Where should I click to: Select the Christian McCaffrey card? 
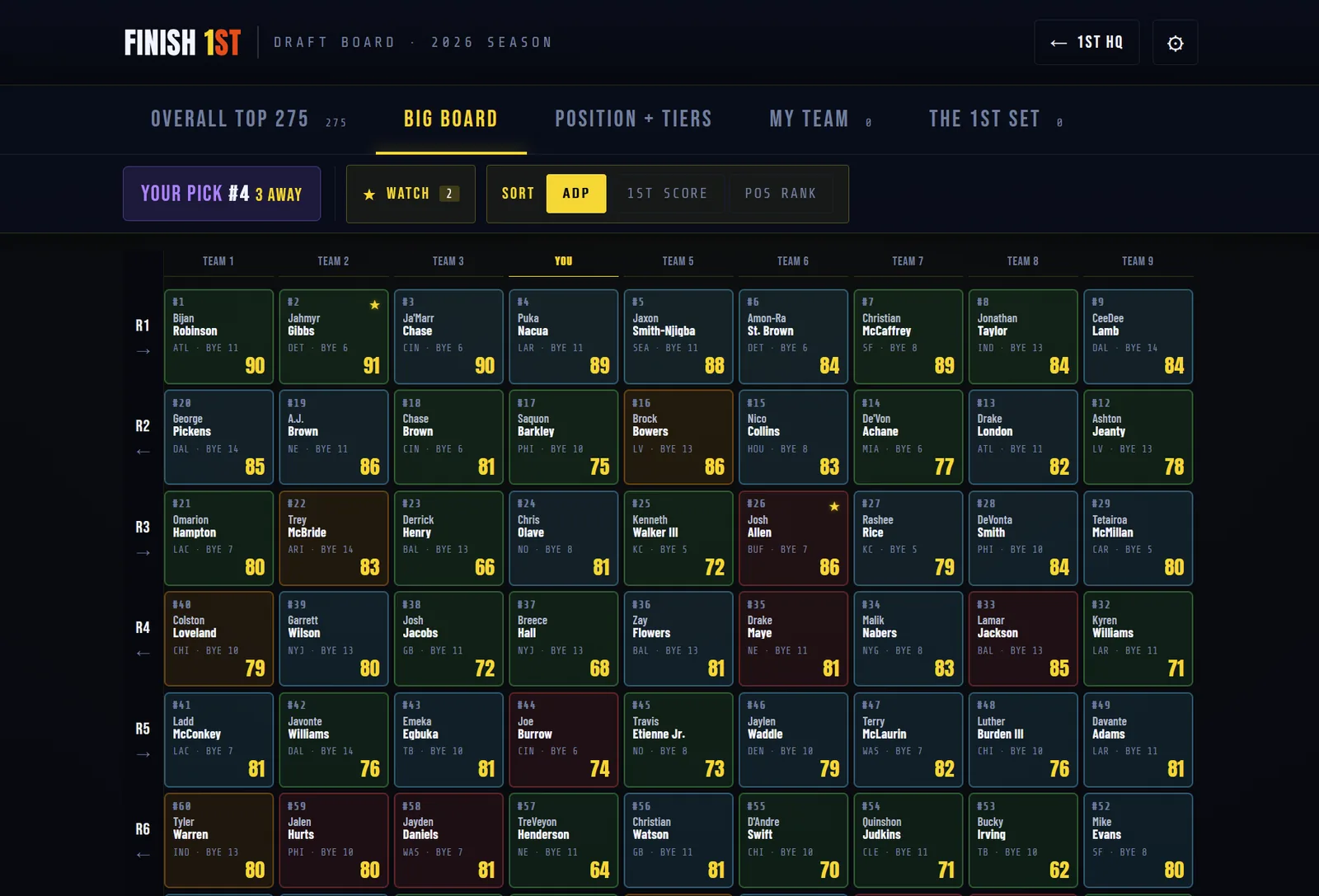click(x=908, y=336)
